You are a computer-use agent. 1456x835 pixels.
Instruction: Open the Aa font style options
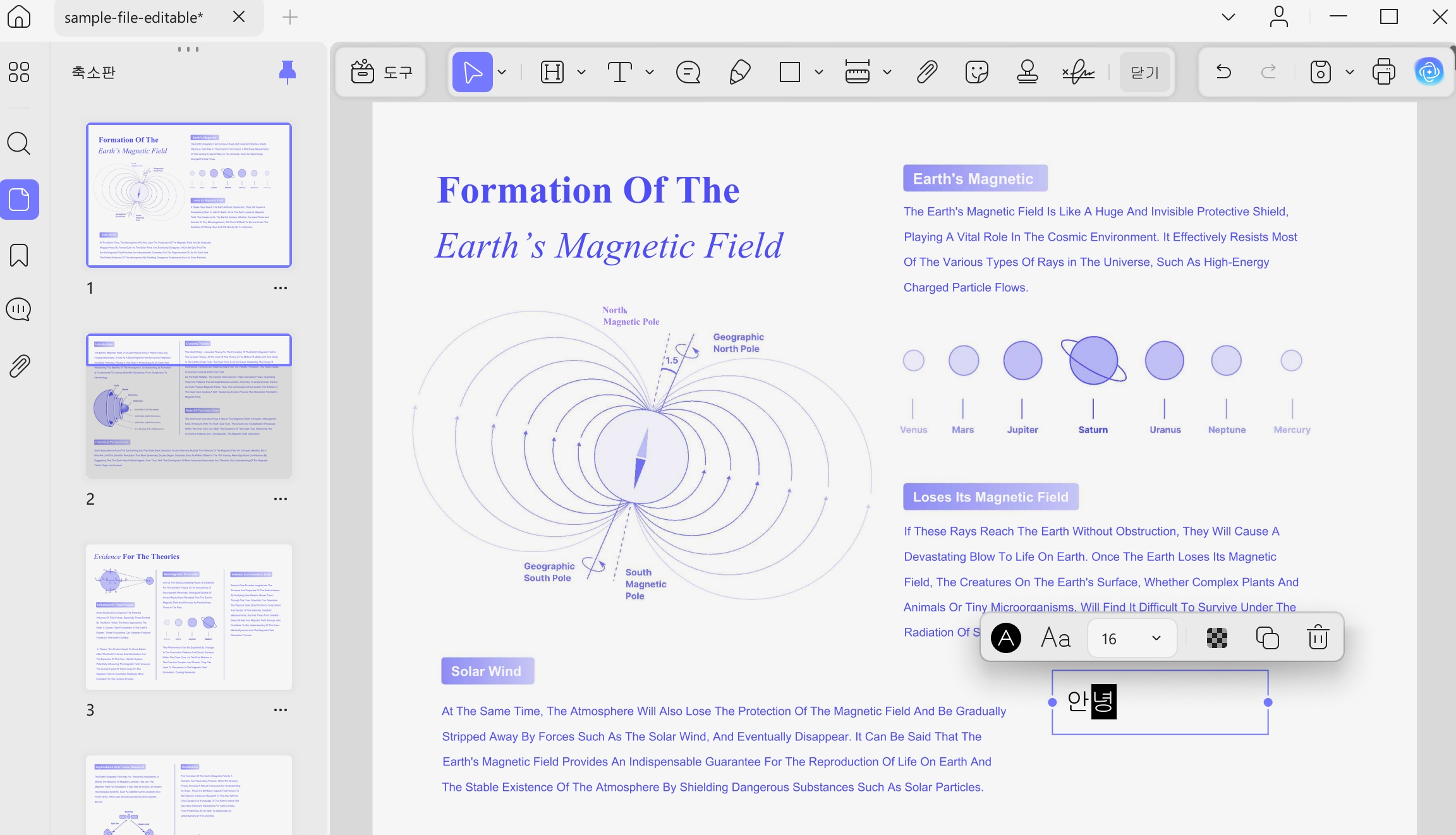tap(1055, 638)
